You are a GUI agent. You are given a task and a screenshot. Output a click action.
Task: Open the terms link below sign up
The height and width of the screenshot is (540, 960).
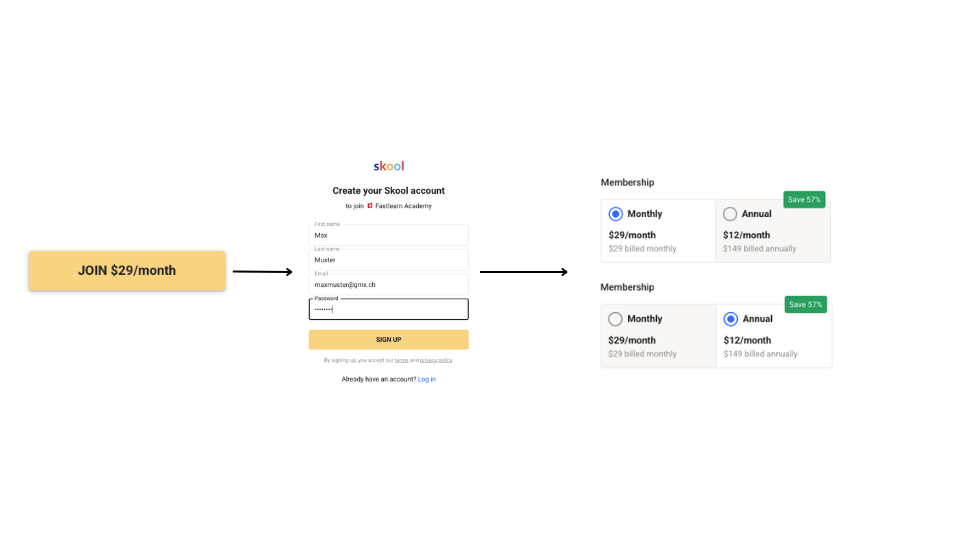tap(401, 360)
